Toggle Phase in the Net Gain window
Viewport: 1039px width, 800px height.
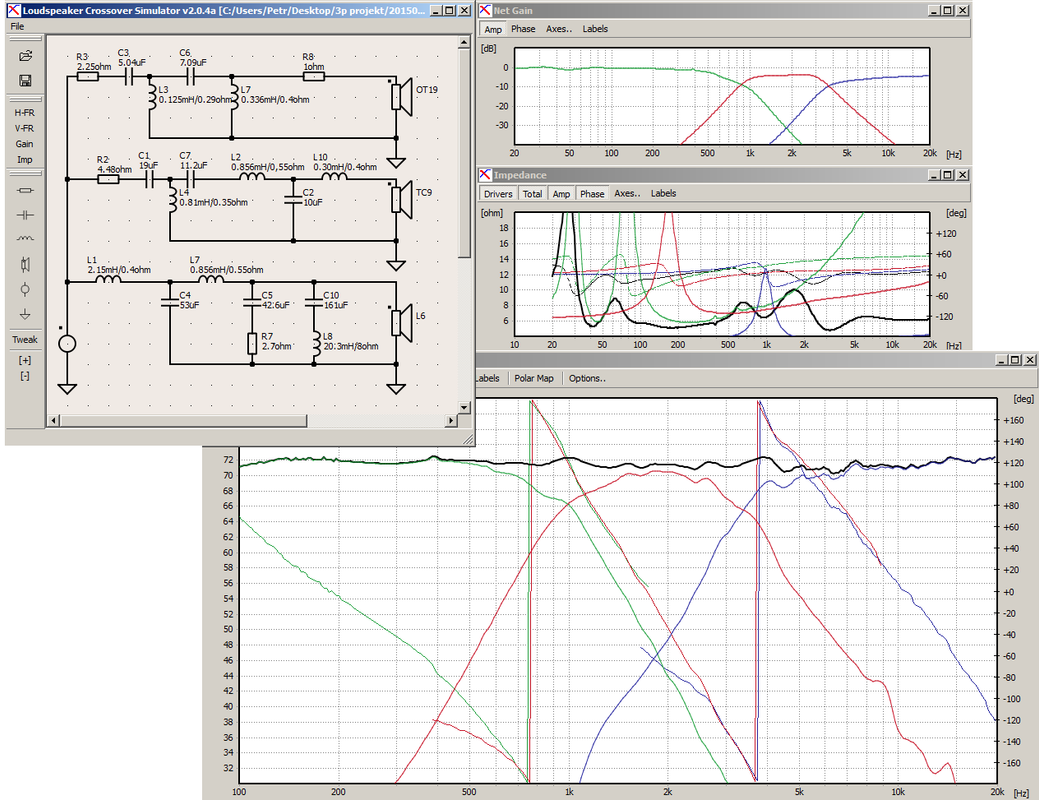[x=523, y=29]
